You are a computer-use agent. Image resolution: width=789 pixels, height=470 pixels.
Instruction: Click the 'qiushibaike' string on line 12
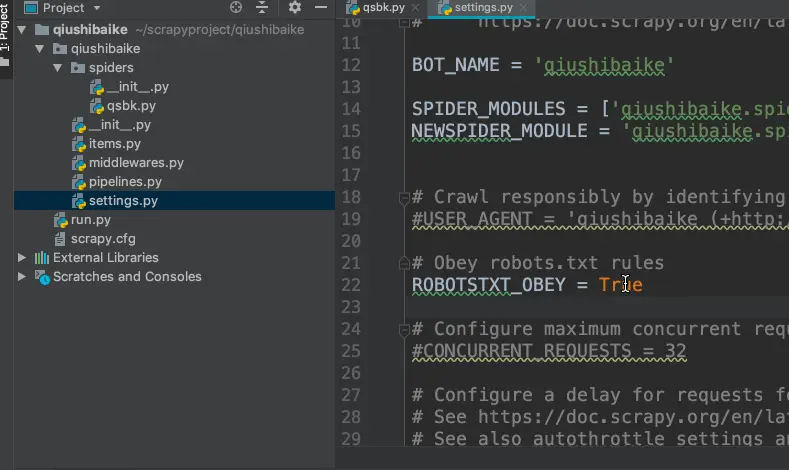(x=604, y=65)
